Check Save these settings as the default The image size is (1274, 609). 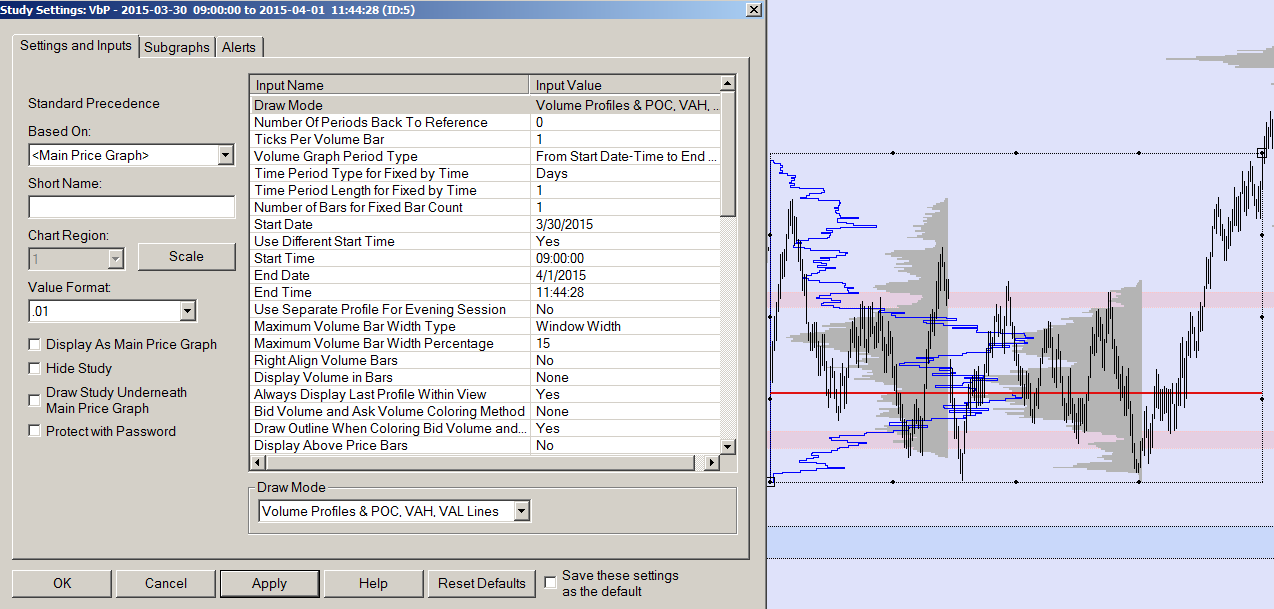point(550,582)
